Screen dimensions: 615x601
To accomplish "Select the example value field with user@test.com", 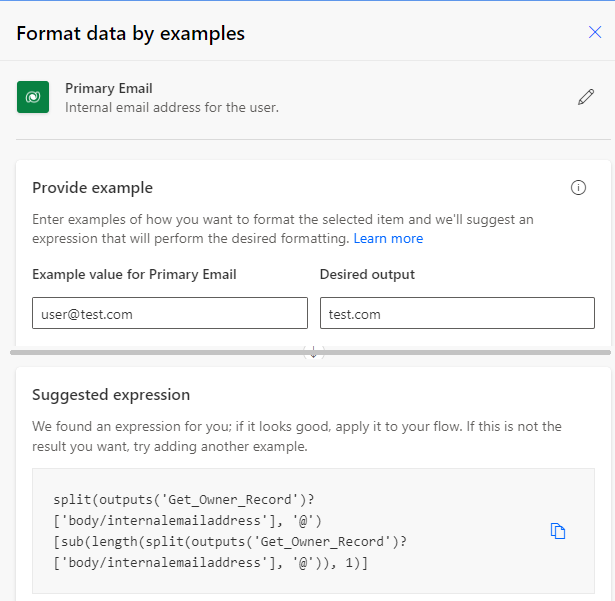I will pos(170,313).
